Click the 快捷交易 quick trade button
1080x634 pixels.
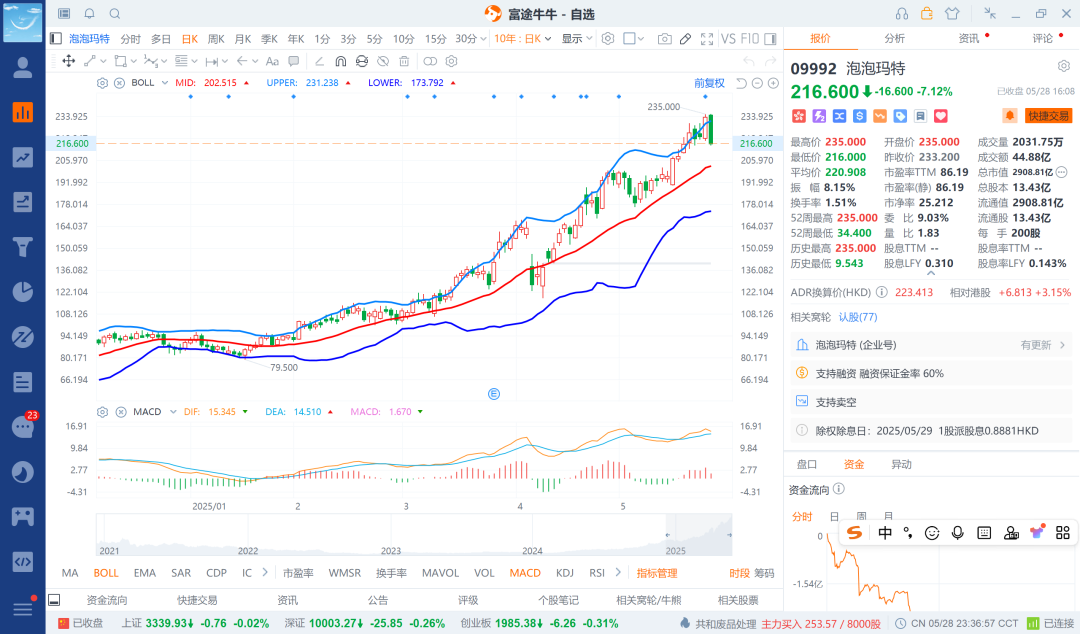1048,116
